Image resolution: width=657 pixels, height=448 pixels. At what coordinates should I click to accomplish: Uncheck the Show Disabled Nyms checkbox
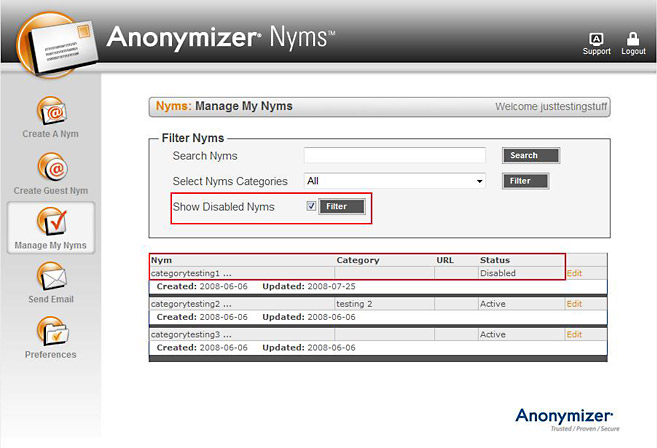click(x=312, y=206)
